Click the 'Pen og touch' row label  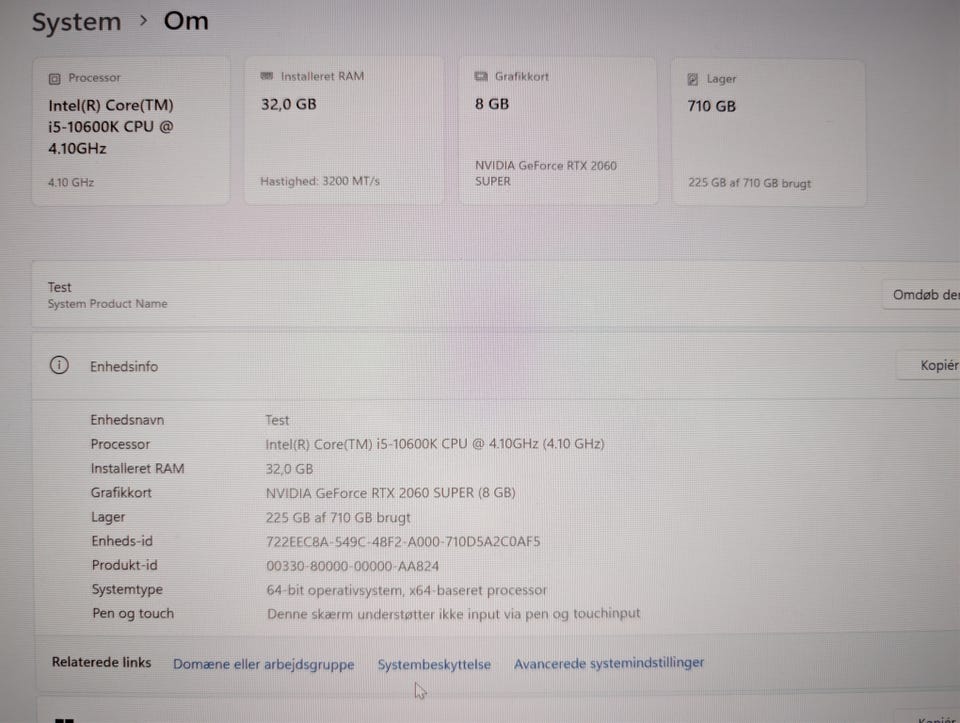point(133,613)
